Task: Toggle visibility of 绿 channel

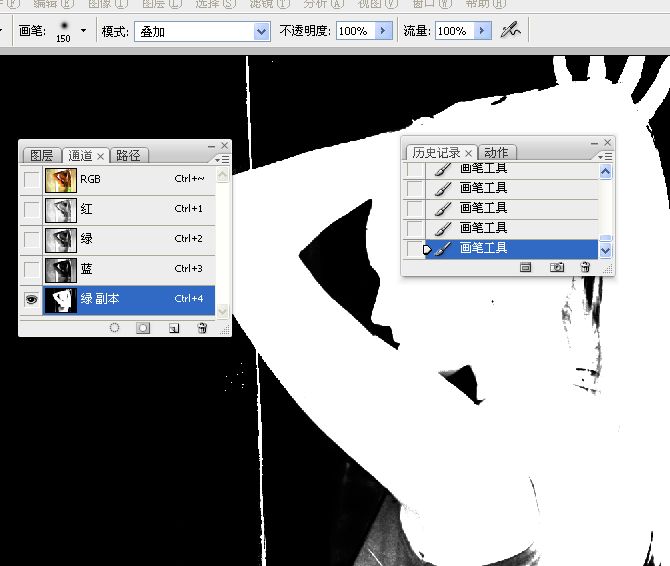Action: (31, 240)
